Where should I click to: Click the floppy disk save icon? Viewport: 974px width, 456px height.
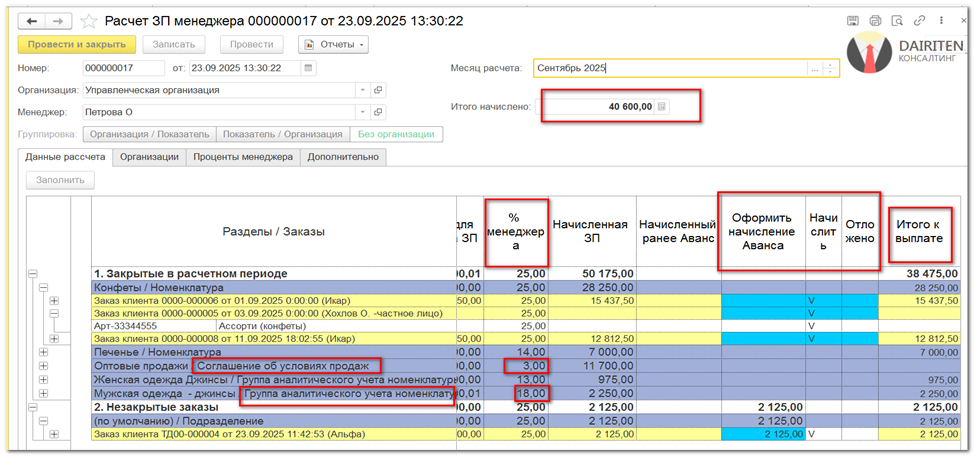click(x=853, y=21)
